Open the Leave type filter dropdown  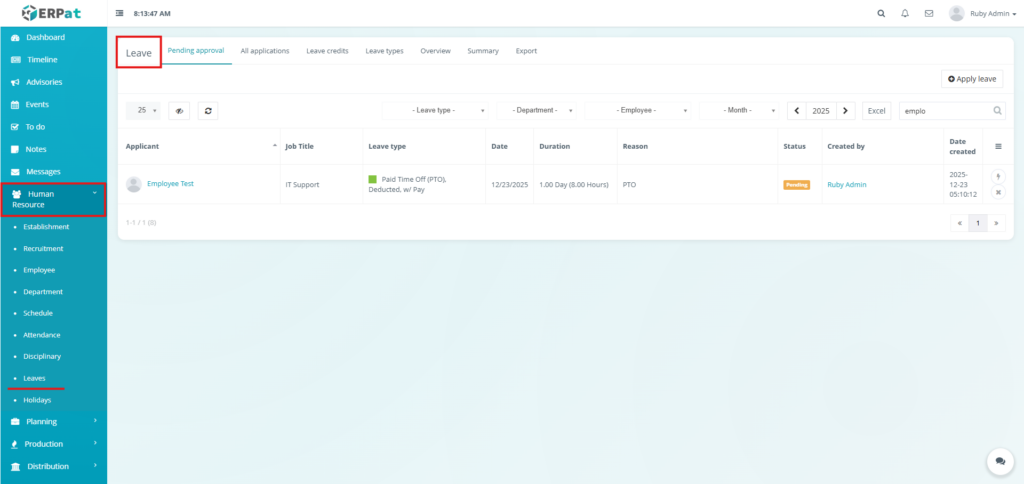tap(437, 111)
